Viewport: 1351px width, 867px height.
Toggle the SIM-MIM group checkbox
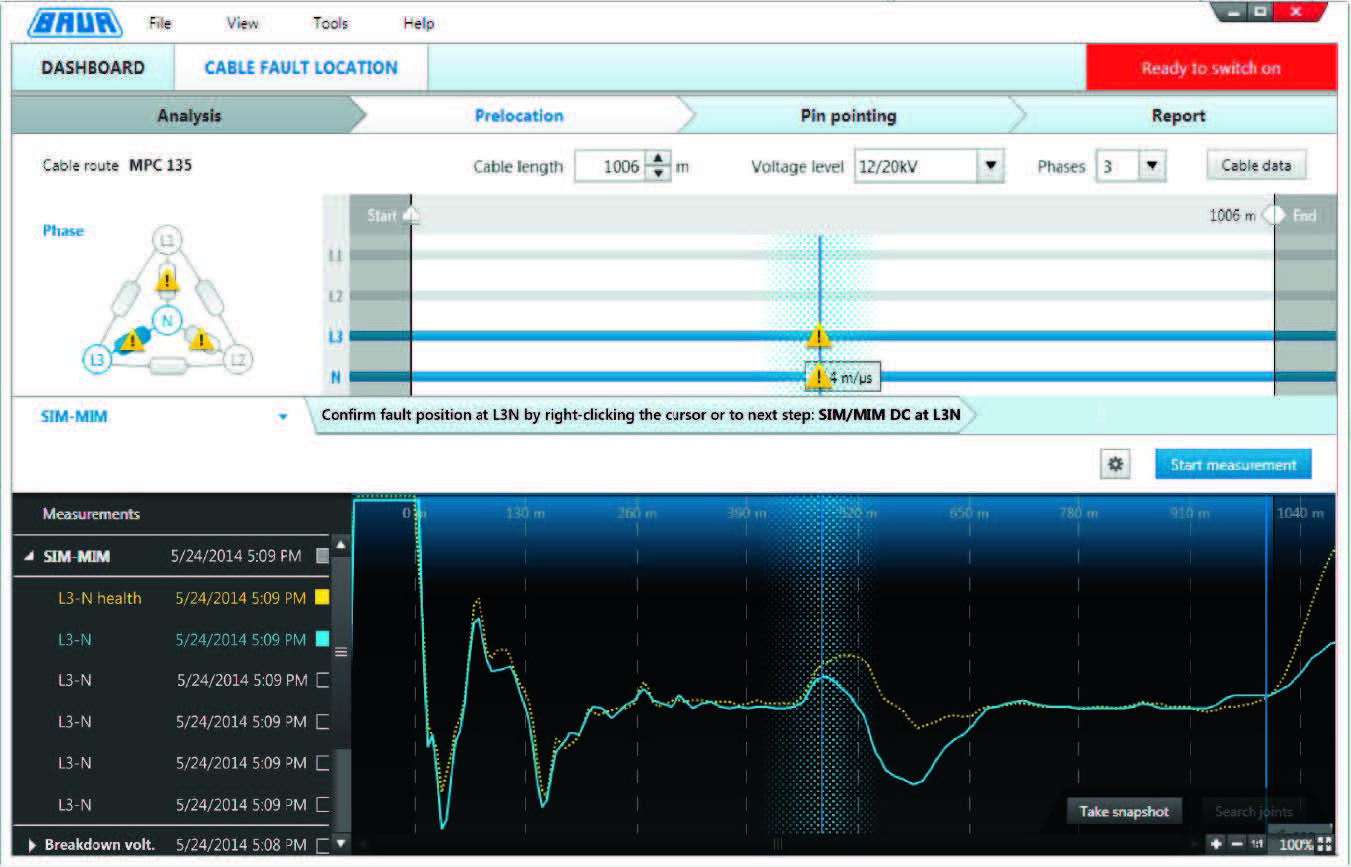(x=322, y=557)
